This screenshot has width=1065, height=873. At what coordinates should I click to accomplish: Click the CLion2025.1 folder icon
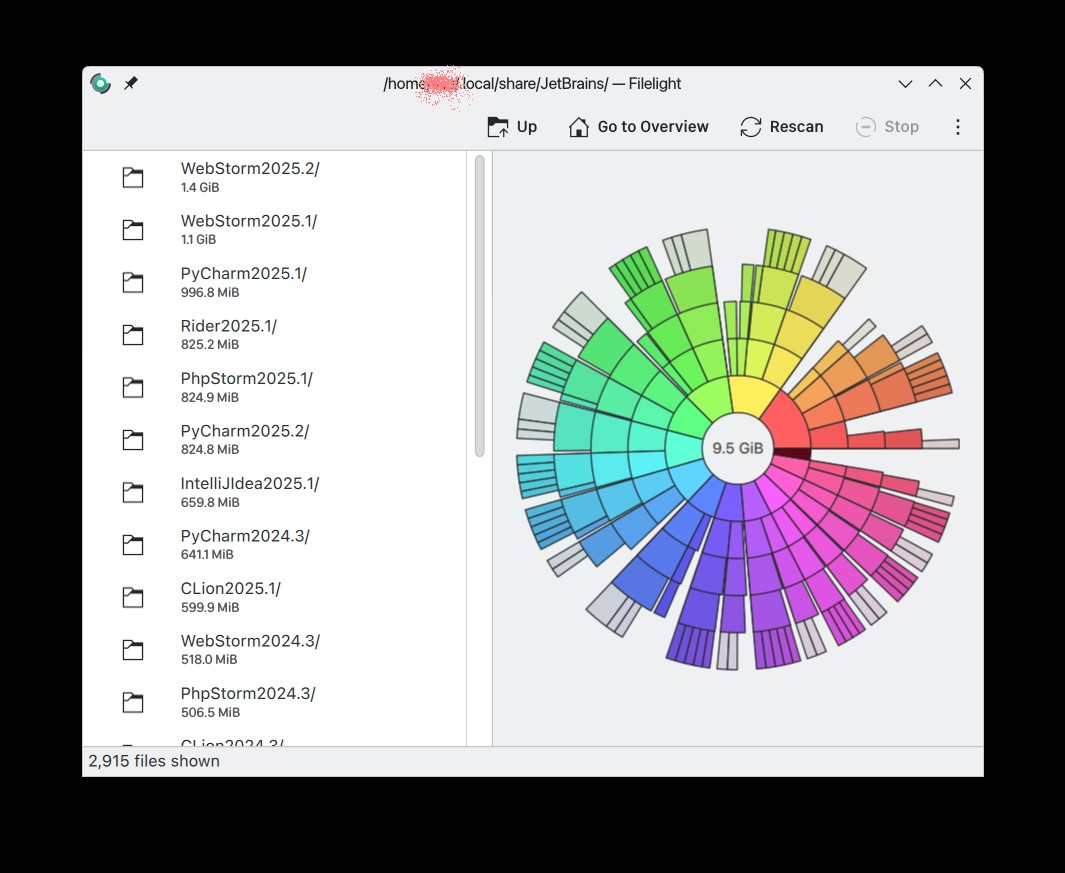pos(133,598)
